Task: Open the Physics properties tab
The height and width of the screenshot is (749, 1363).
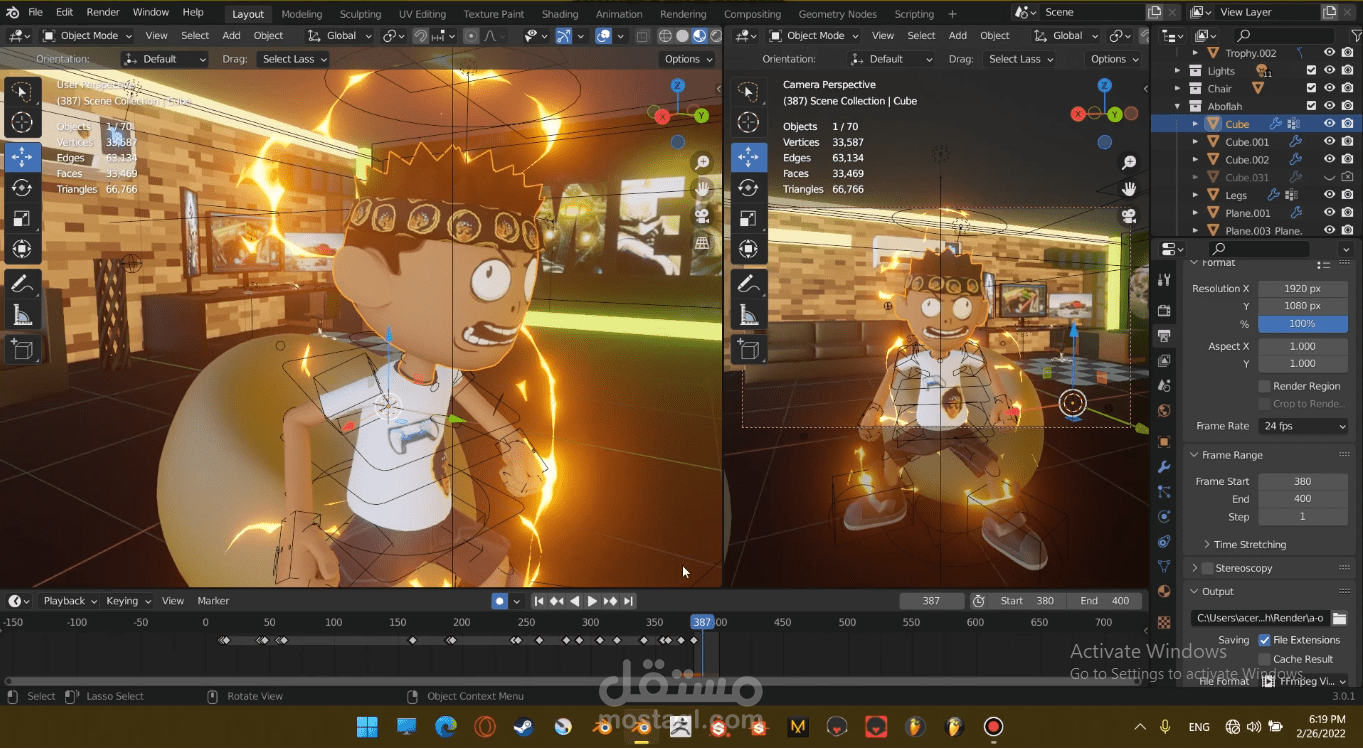Action: (x=1164, y=517)
